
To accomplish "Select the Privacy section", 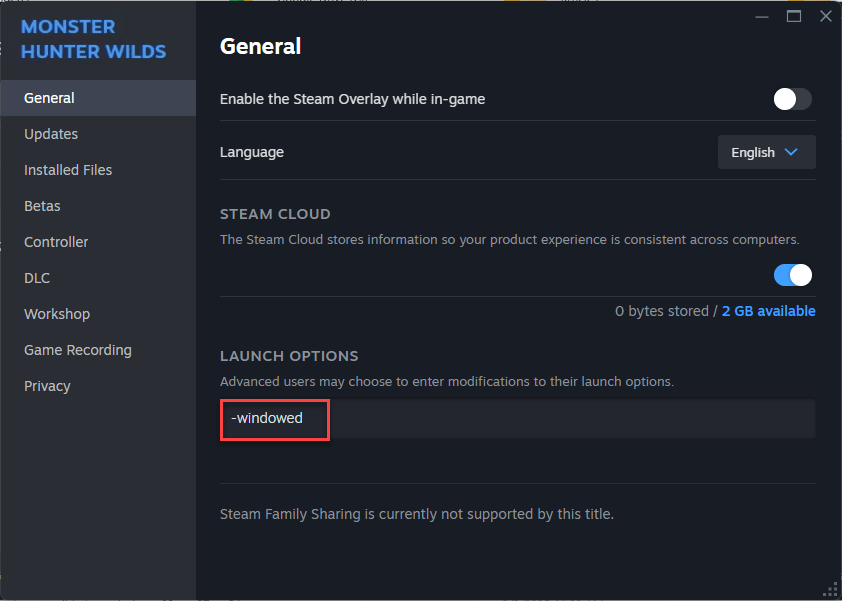I will 47,386.
